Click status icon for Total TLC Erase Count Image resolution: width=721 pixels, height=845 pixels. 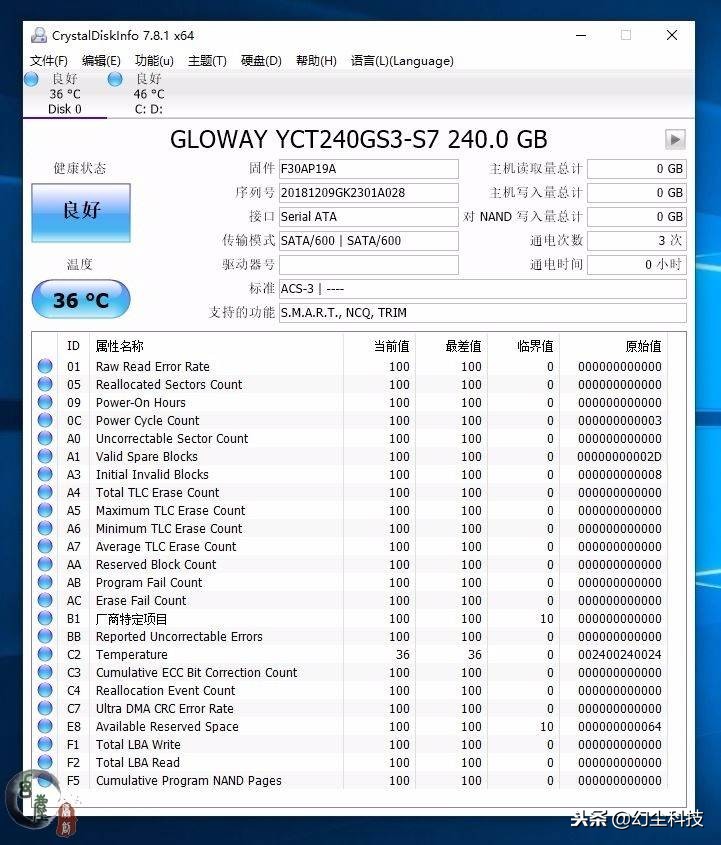pyautogui.click(x=45, y=492)
